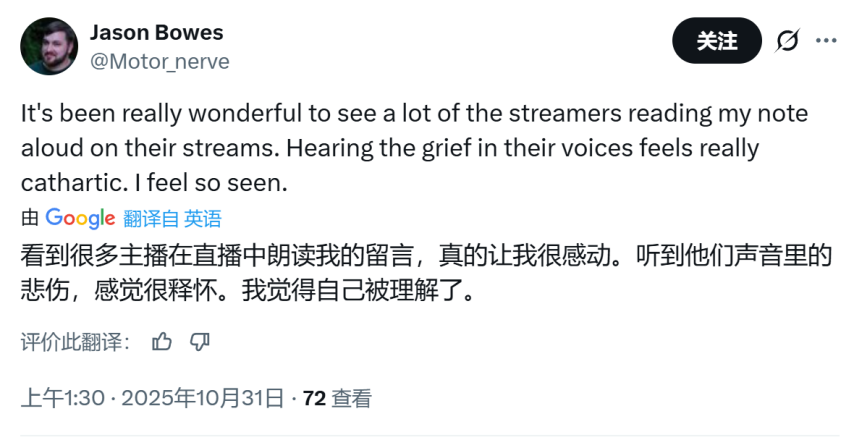
Task: Click the Google logo
Action: tap(80, 218)
